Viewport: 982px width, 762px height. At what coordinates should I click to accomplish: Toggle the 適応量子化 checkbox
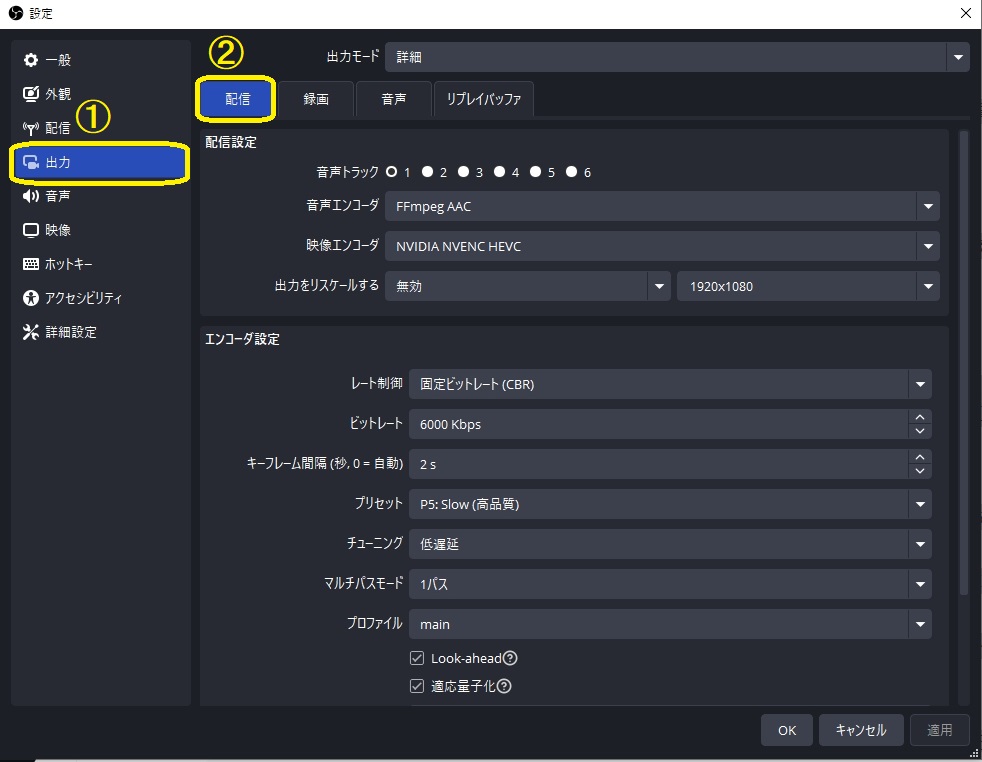(417, 686)
